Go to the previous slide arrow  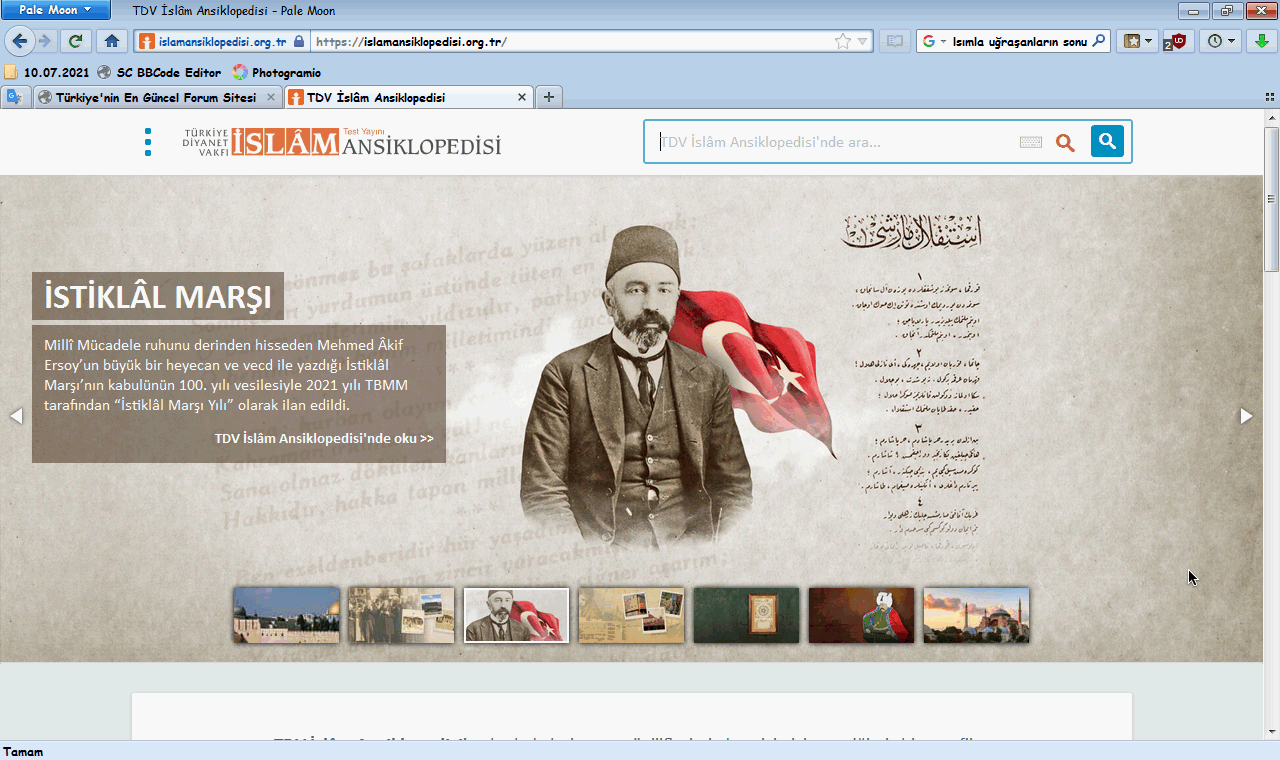click(x=16, y=416)
